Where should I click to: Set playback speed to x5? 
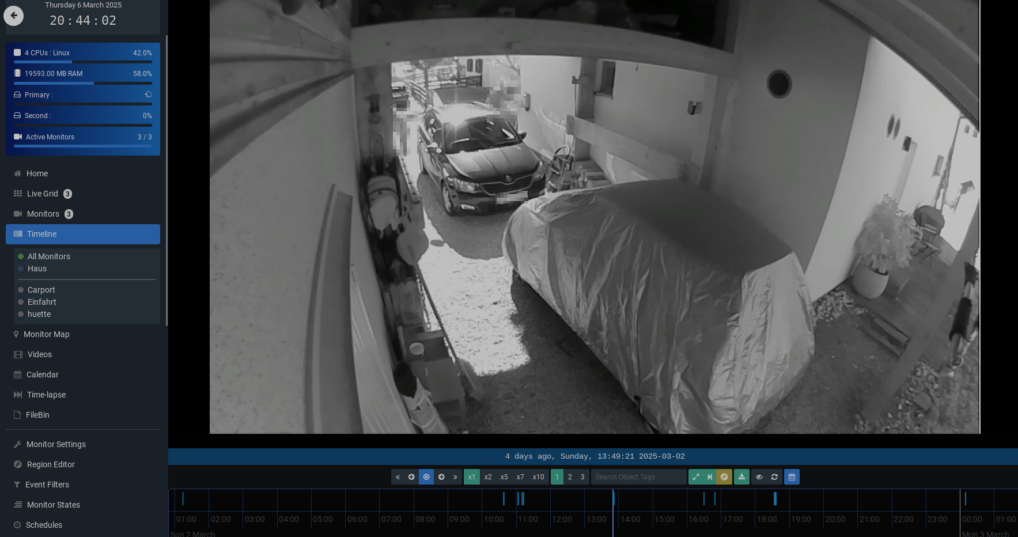pos(504,477)
